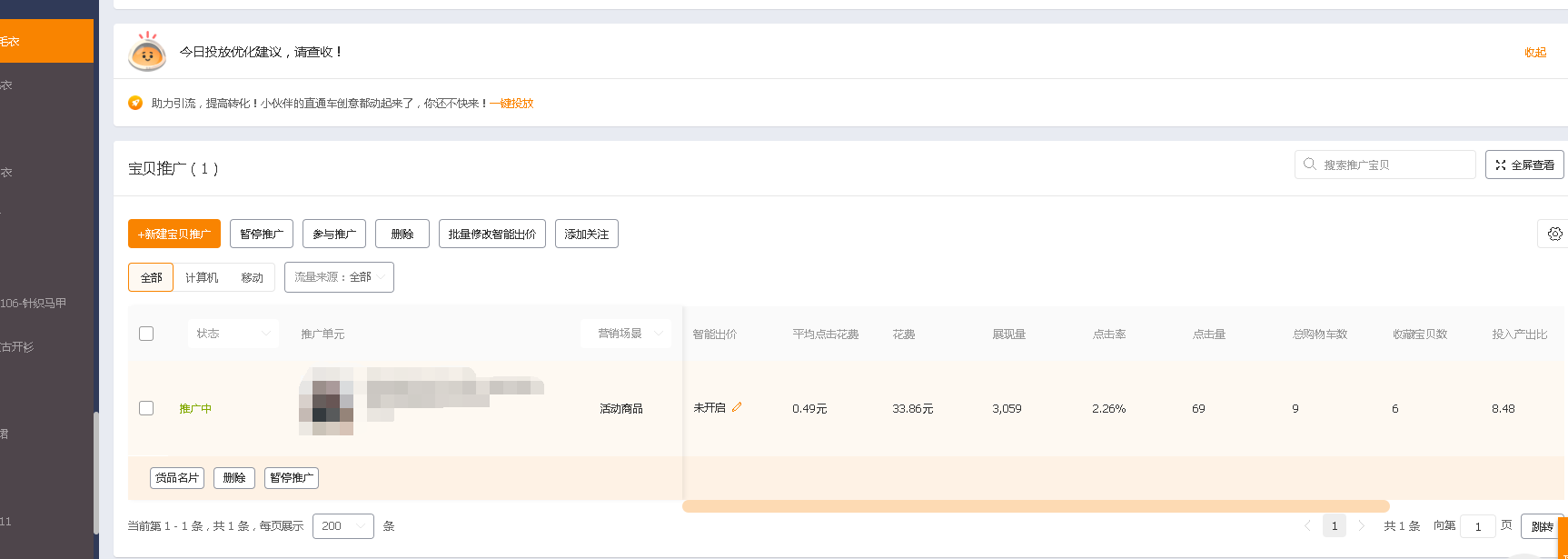
Task: Check the checkbox for the 推广中 row
Action: click(146, 408)
